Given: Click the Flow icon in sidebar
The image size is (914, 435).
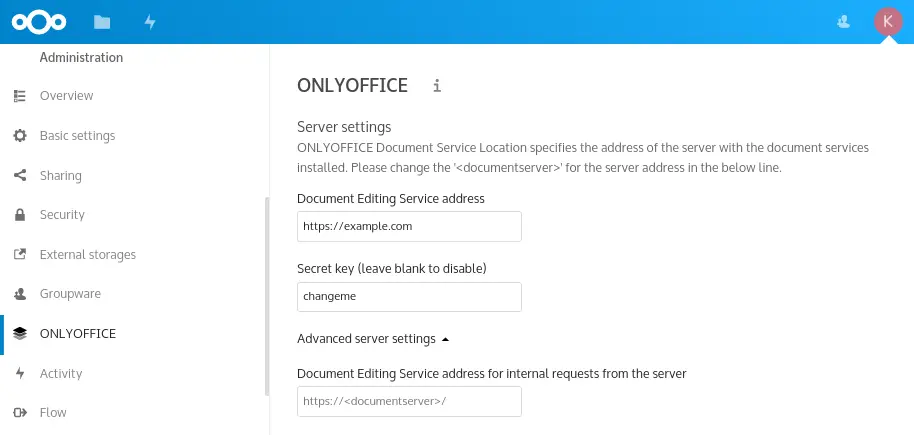Looking at the screenshot, I should [x=20, y=413].
